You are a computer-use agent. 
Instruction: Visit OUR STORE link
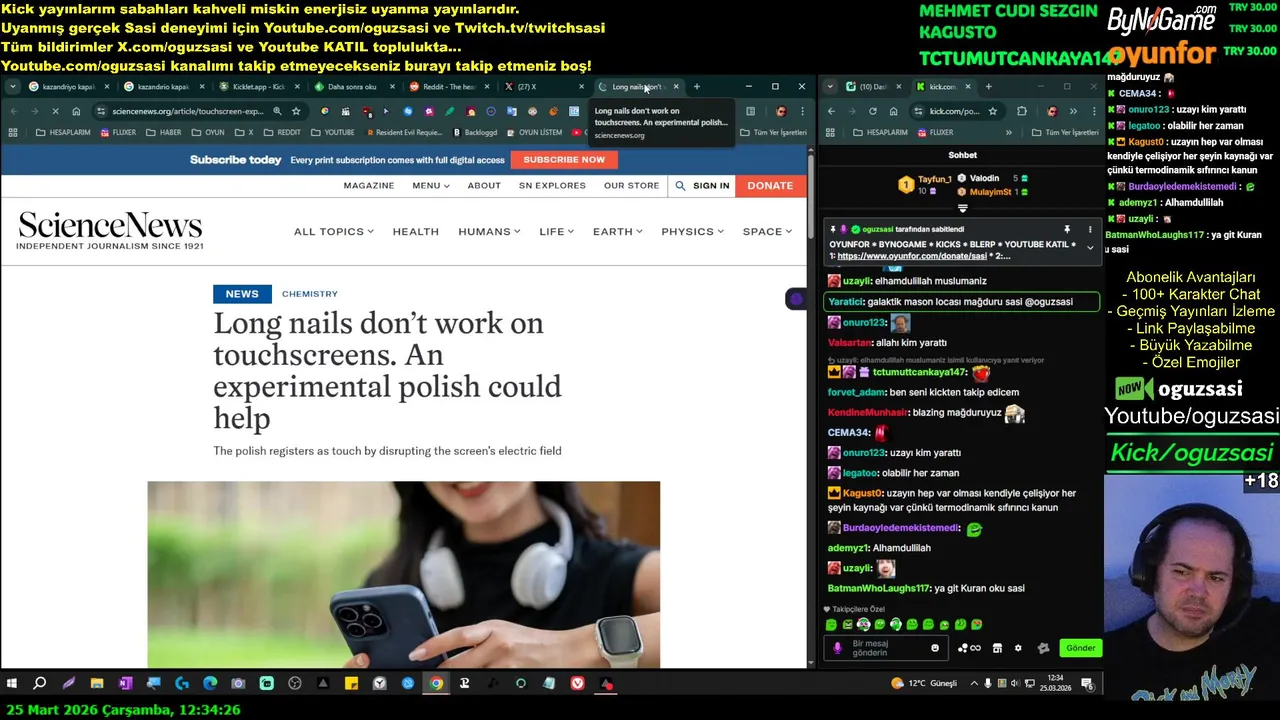pos(631,185)
